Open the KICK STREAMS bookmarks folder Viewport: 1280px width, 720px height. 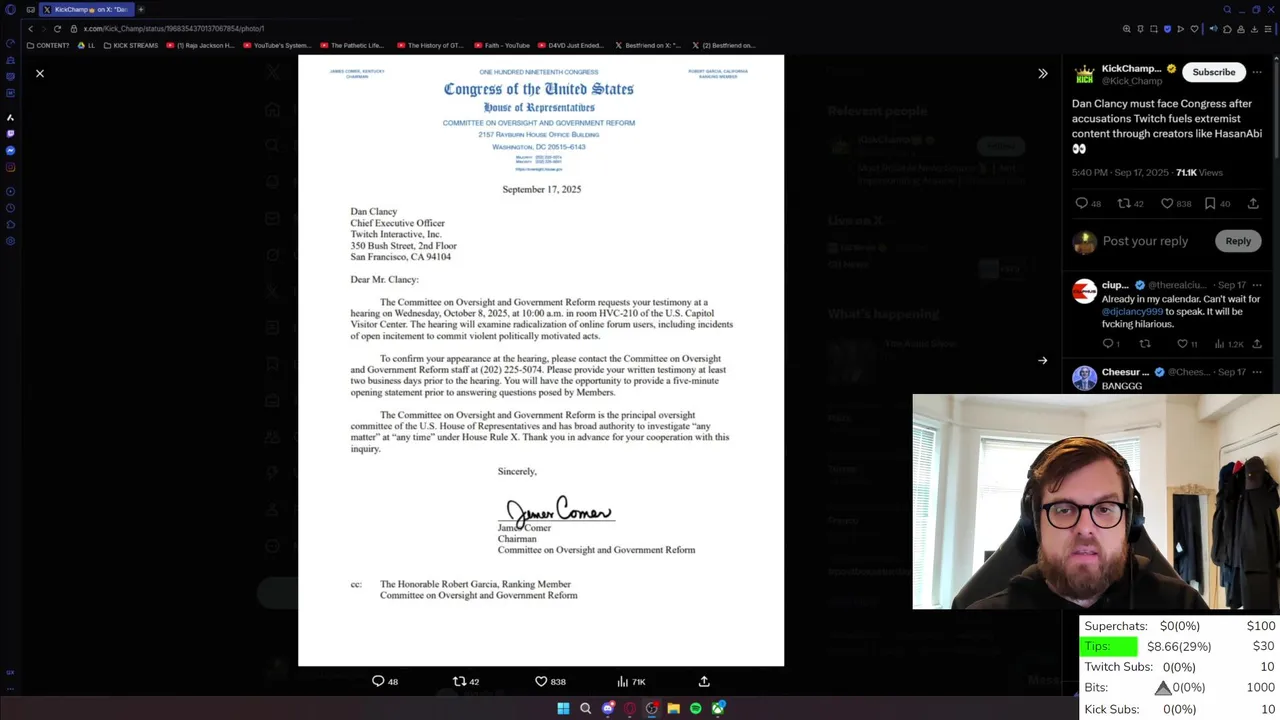click(x=131, y=45)
